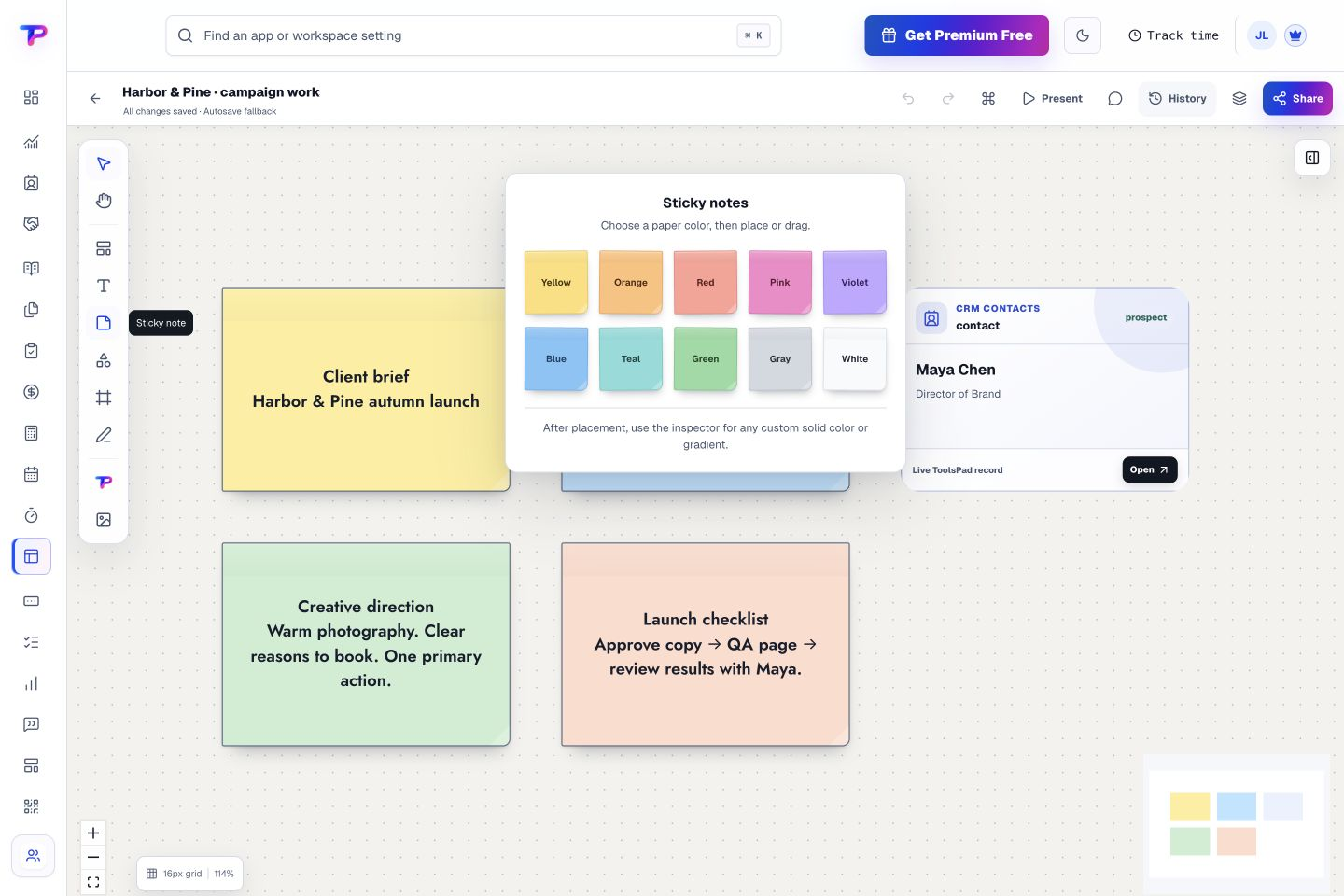Zoom in with the plus button
Viewport: 1344px width, 896px height.
tap(93, 833)
